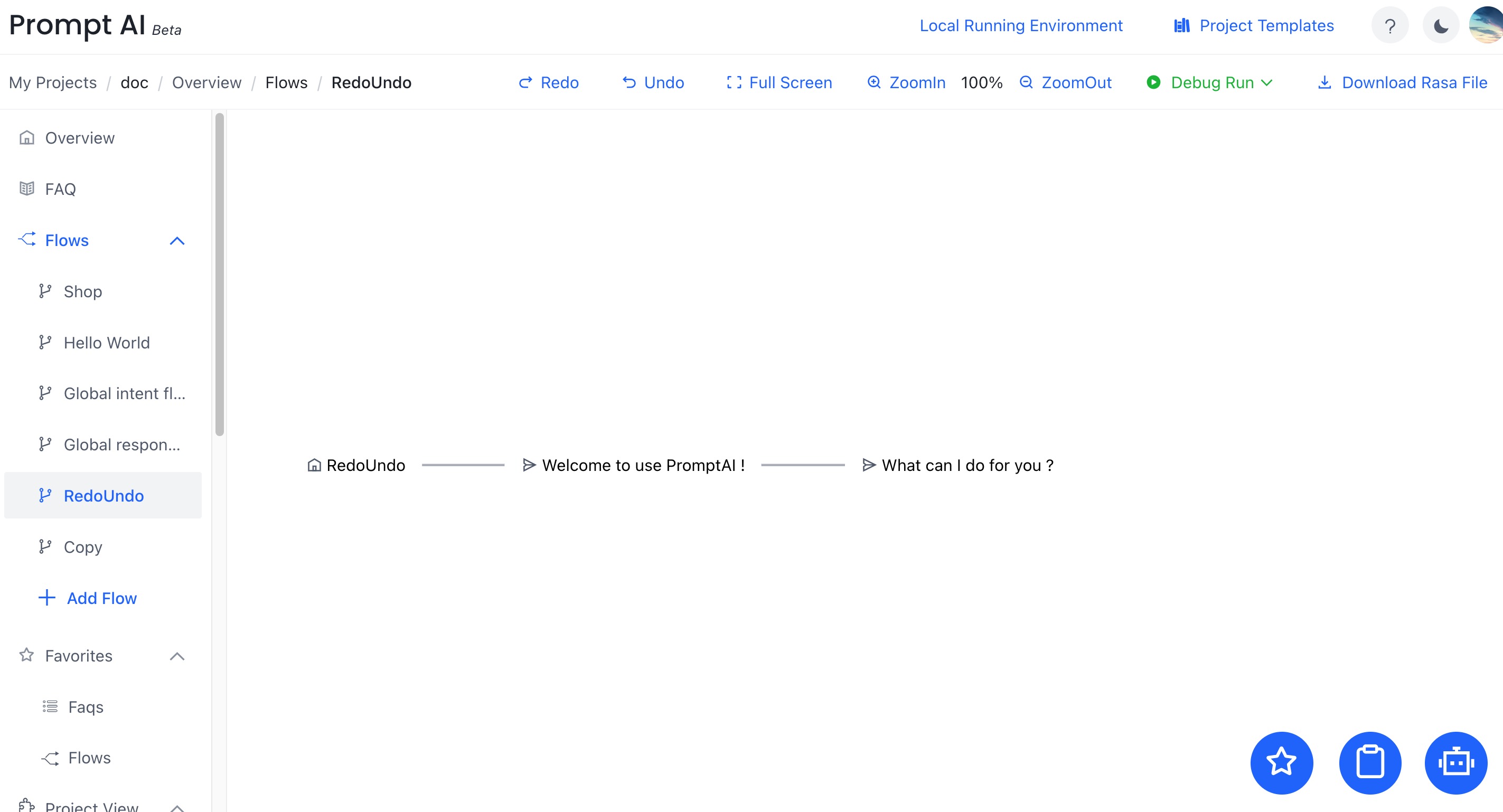
Task: Collapse the Favorites section chevron
Action: tap(177, 656)
